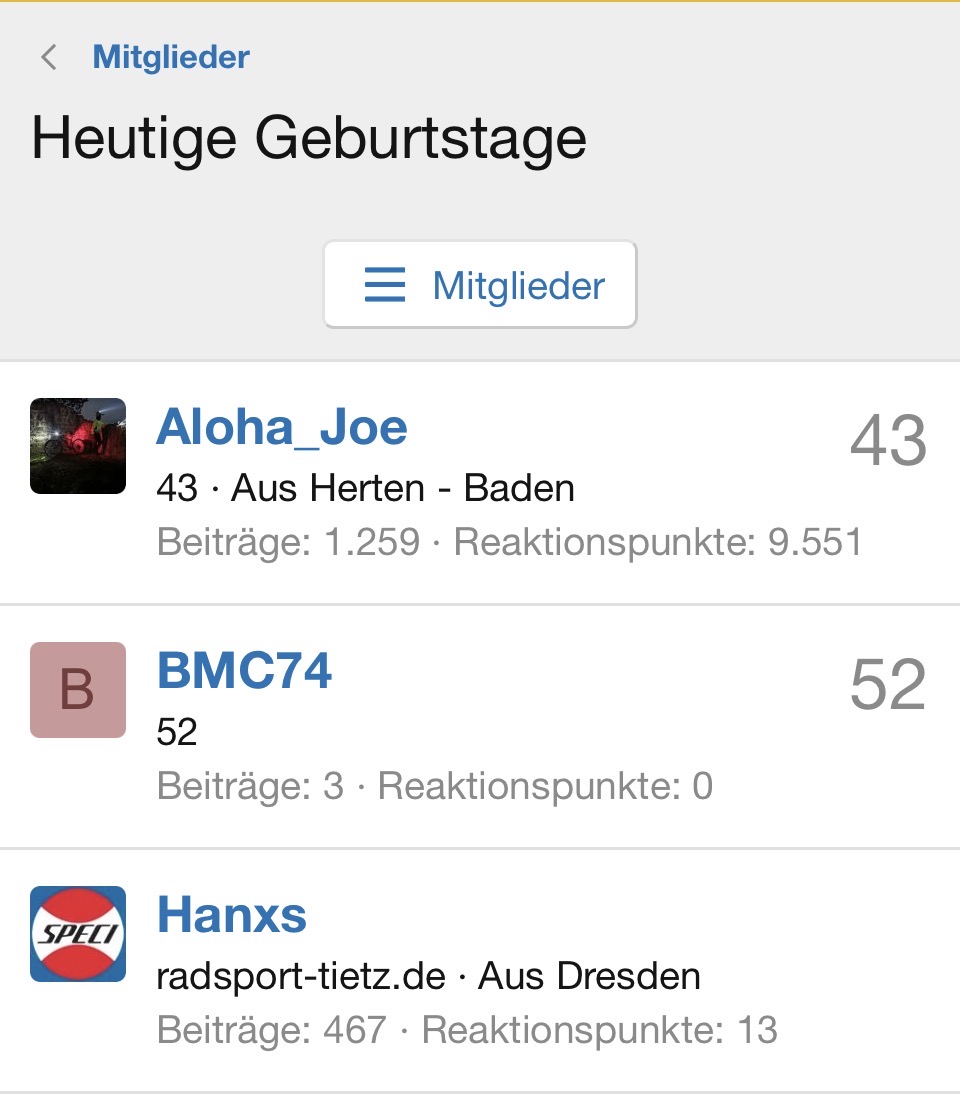This screenshot has height=1108, width=960.
Task: Click Hanxs' SPECI logo avatar
Action: point(78,934)
